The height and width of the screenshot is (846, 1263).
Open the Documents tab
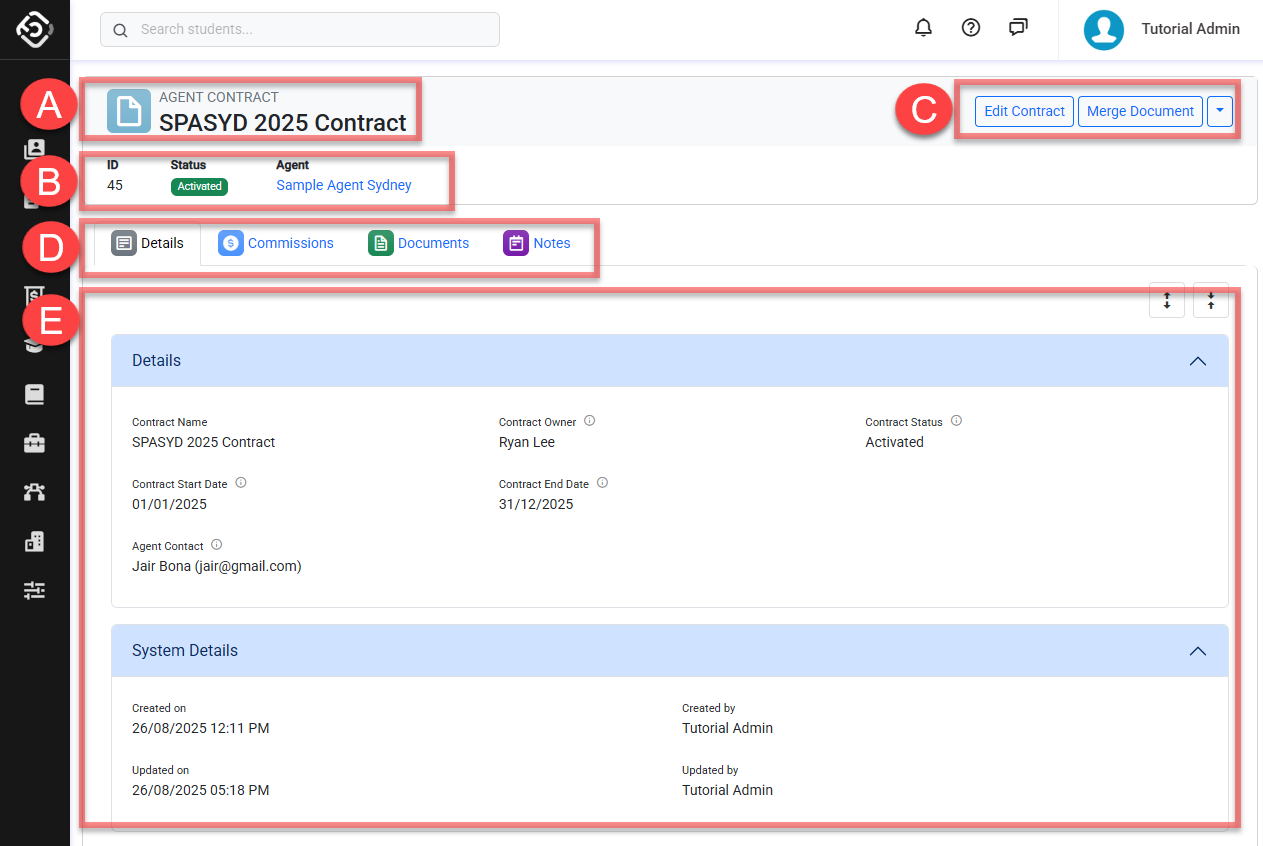(419, 243)
